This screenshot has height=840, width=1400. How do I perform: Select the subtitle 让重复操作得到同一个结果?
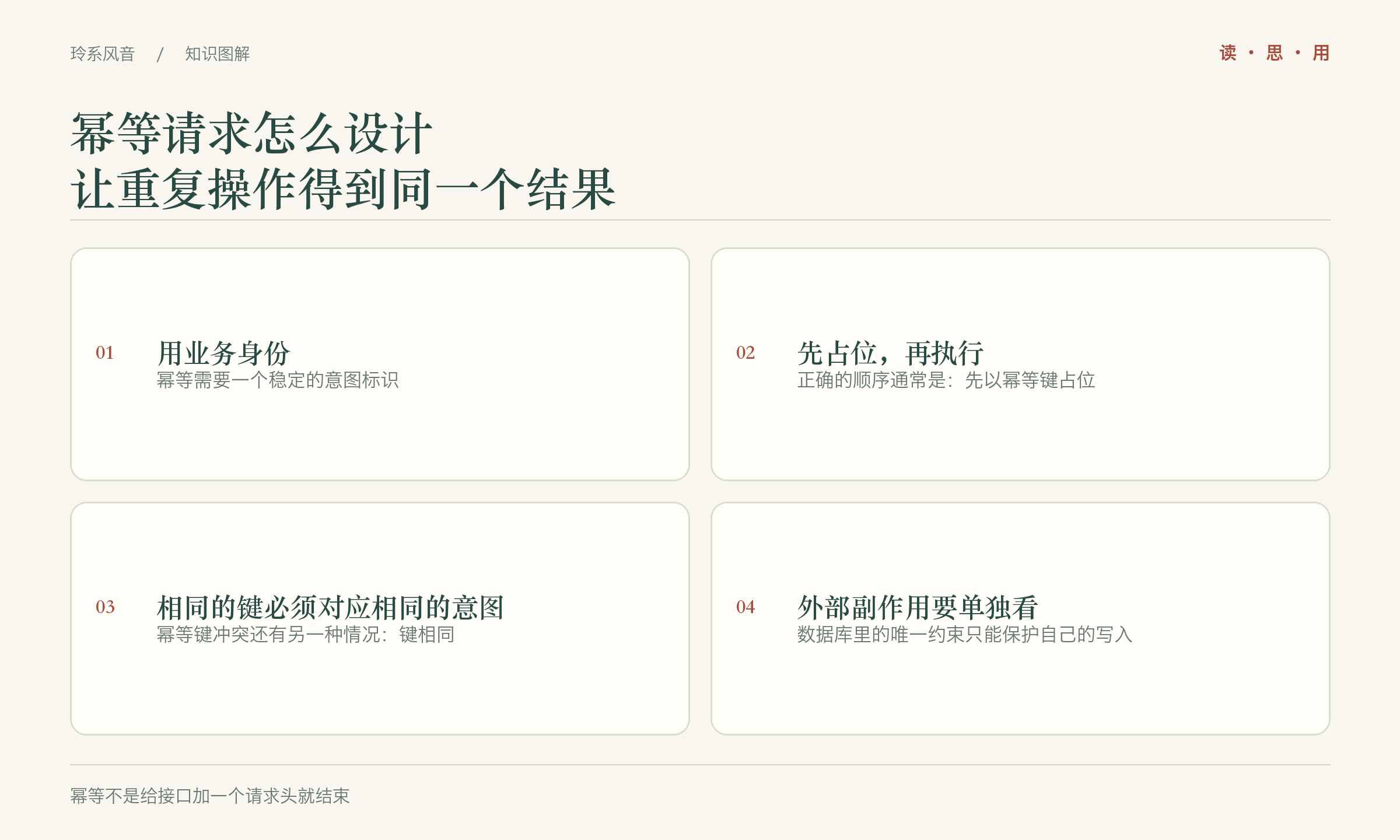click(x=343, y=189)
